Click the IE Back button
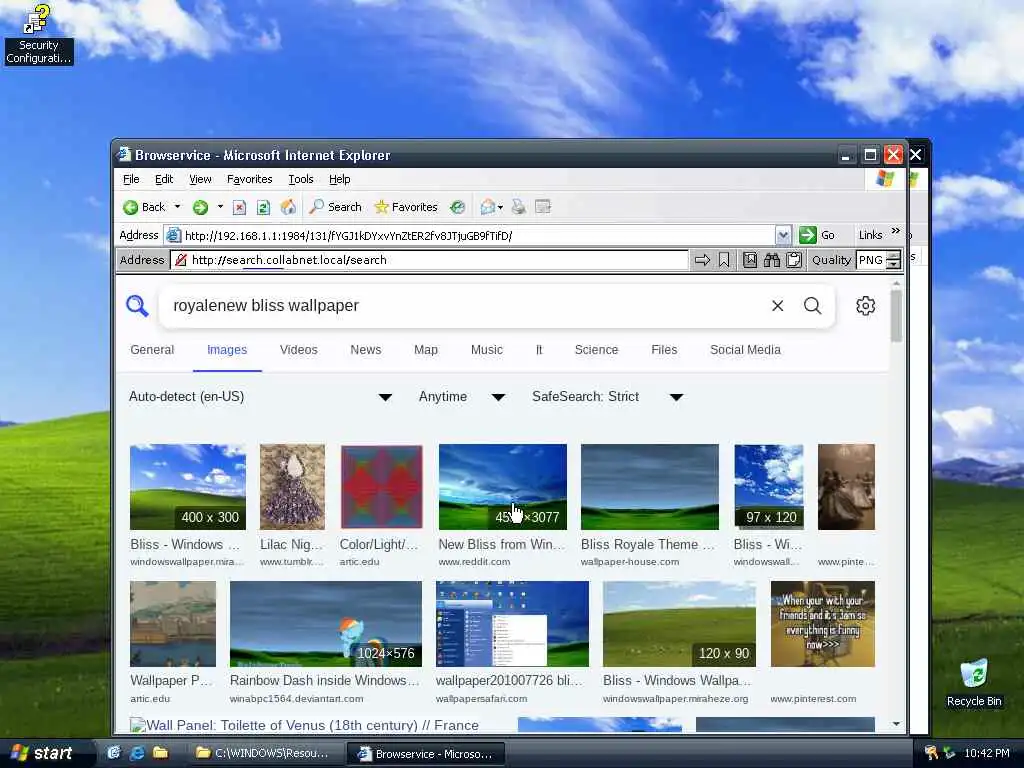 [x=144, y=207]
